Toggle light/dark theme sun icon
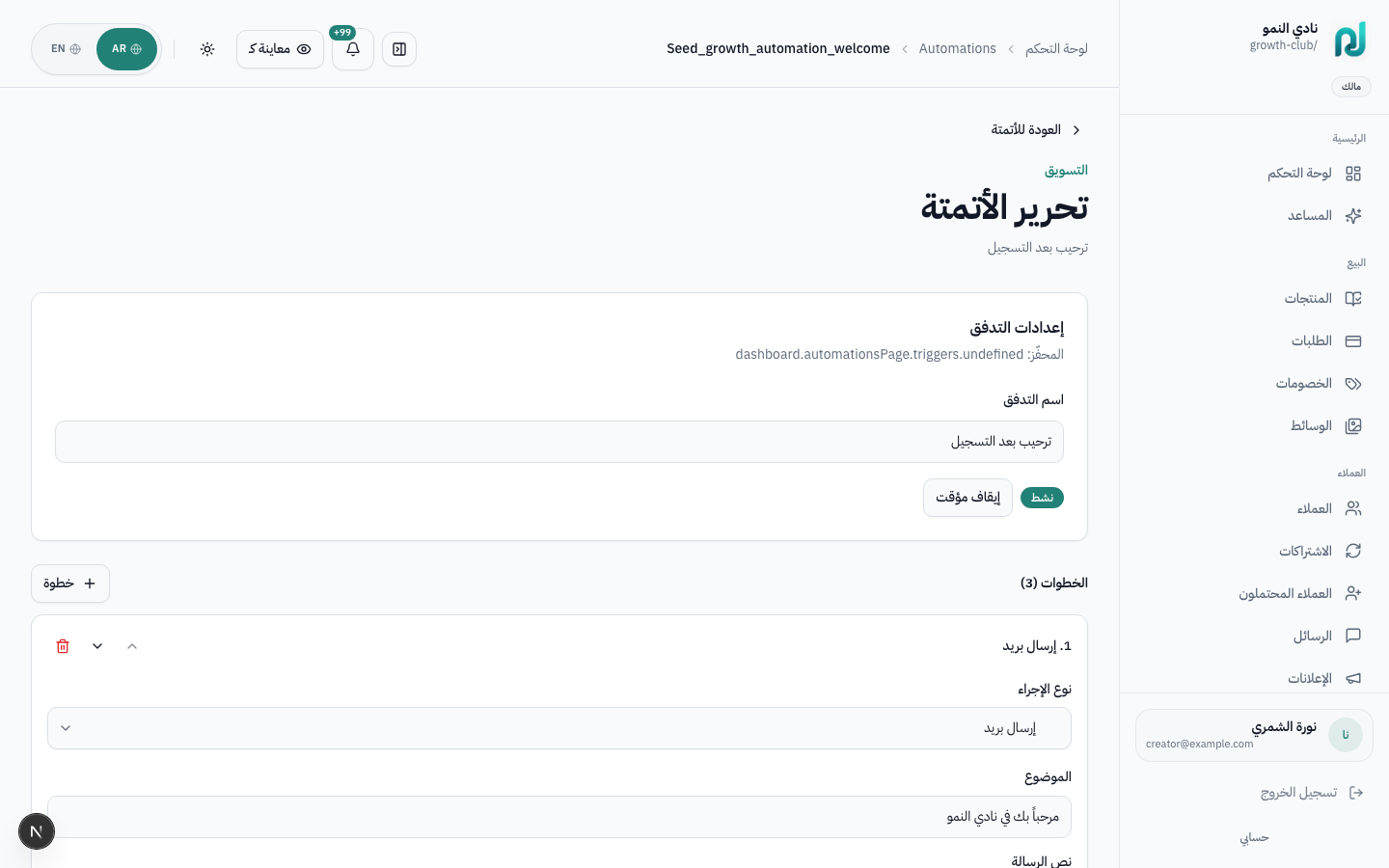This screenshot has height=868, width=1389. pos(207,49)
